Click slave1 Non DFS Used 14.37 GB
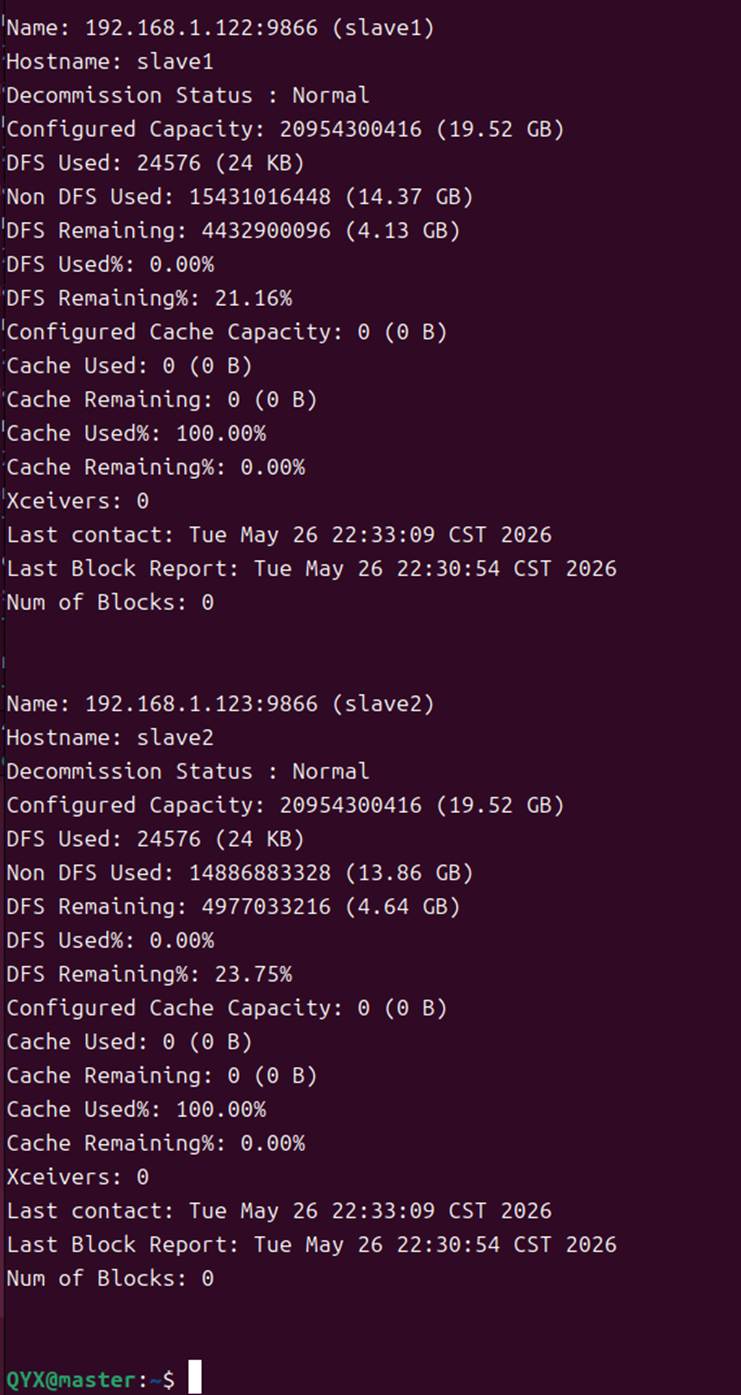Viewport: 741px width, 1395px height. tap(240, 197)
